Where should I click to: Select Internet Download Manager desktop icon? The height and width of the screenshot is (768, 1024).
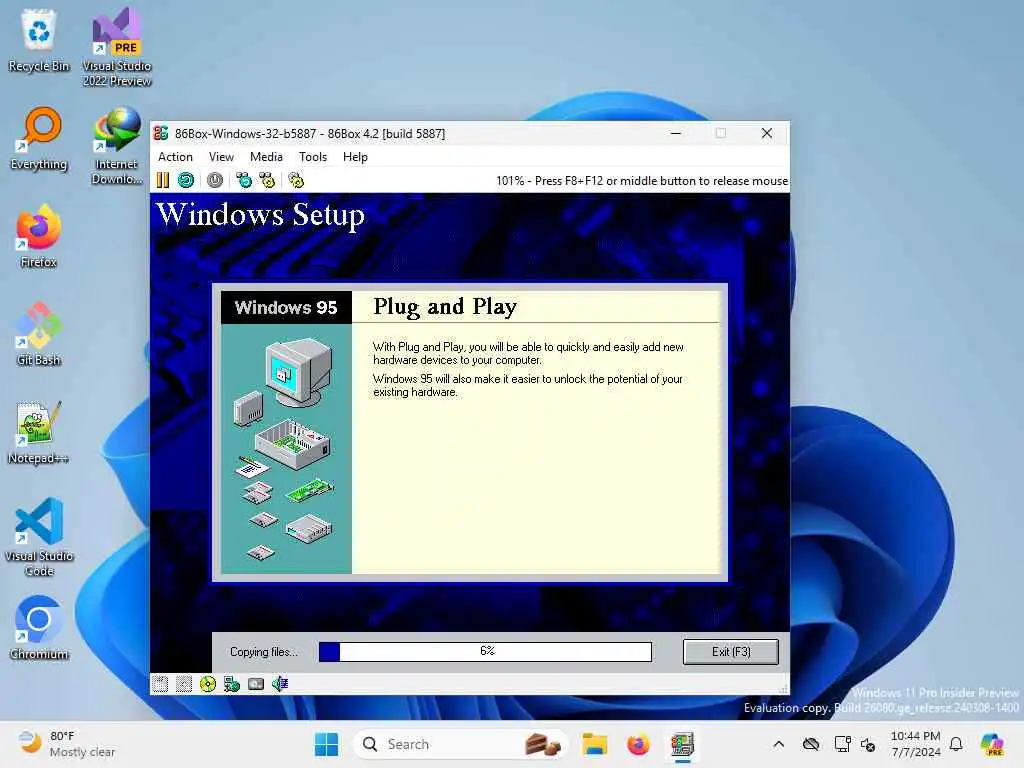117,146
